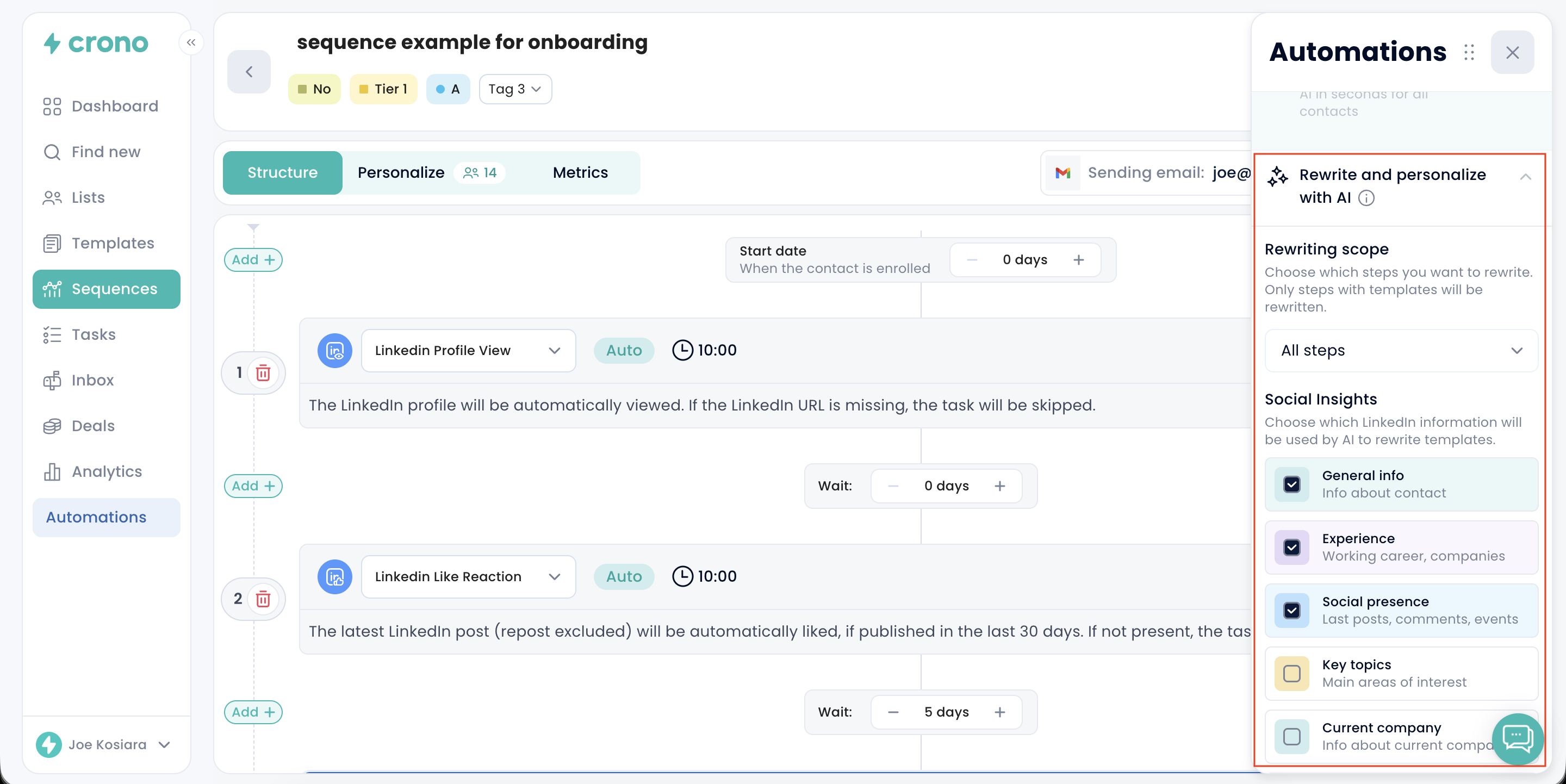Open Templates in the sidebar
The image size is (1566, 784).
point(113,243)
